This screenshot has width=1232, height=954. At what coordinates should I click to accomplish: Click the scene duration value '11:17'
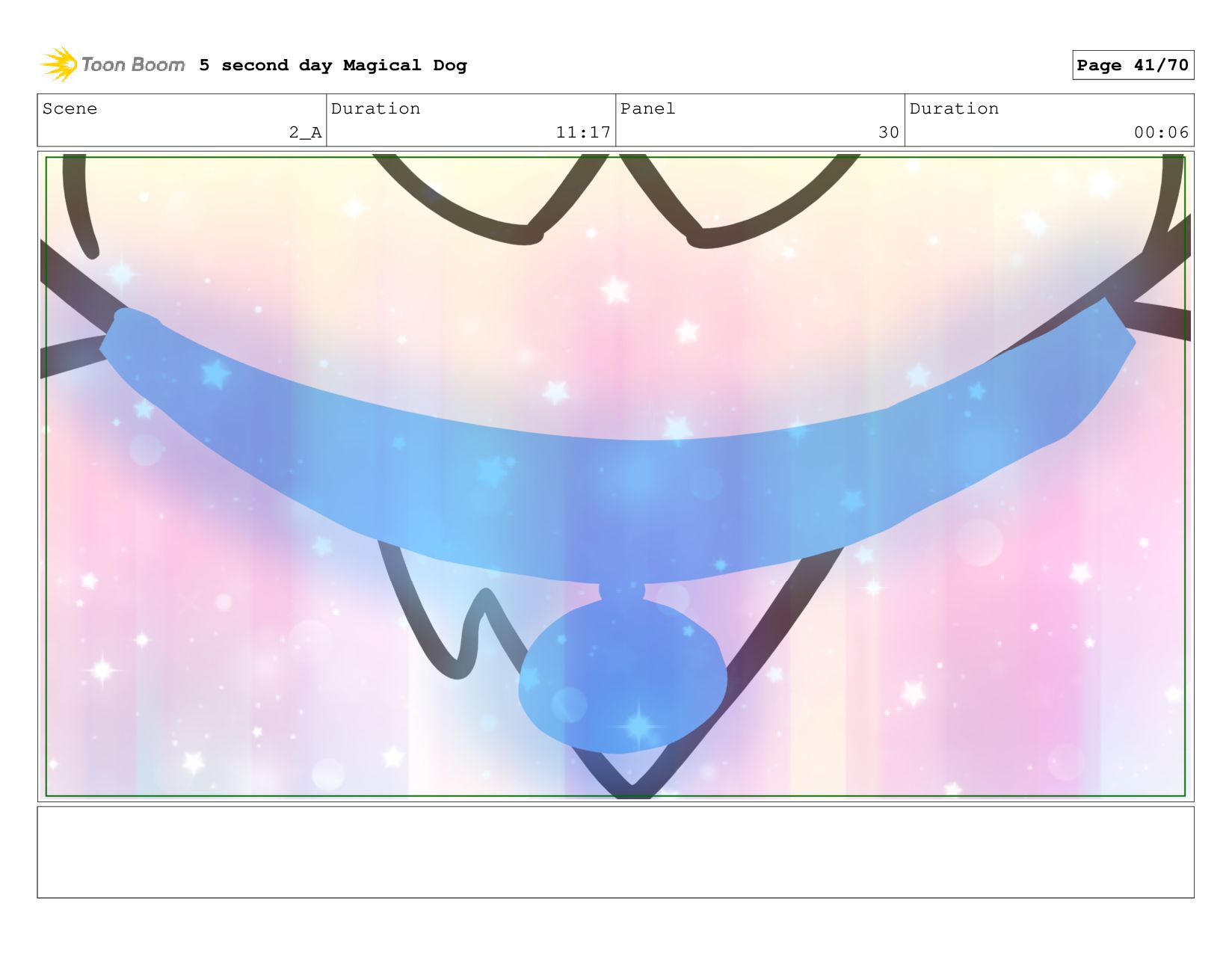583,132
